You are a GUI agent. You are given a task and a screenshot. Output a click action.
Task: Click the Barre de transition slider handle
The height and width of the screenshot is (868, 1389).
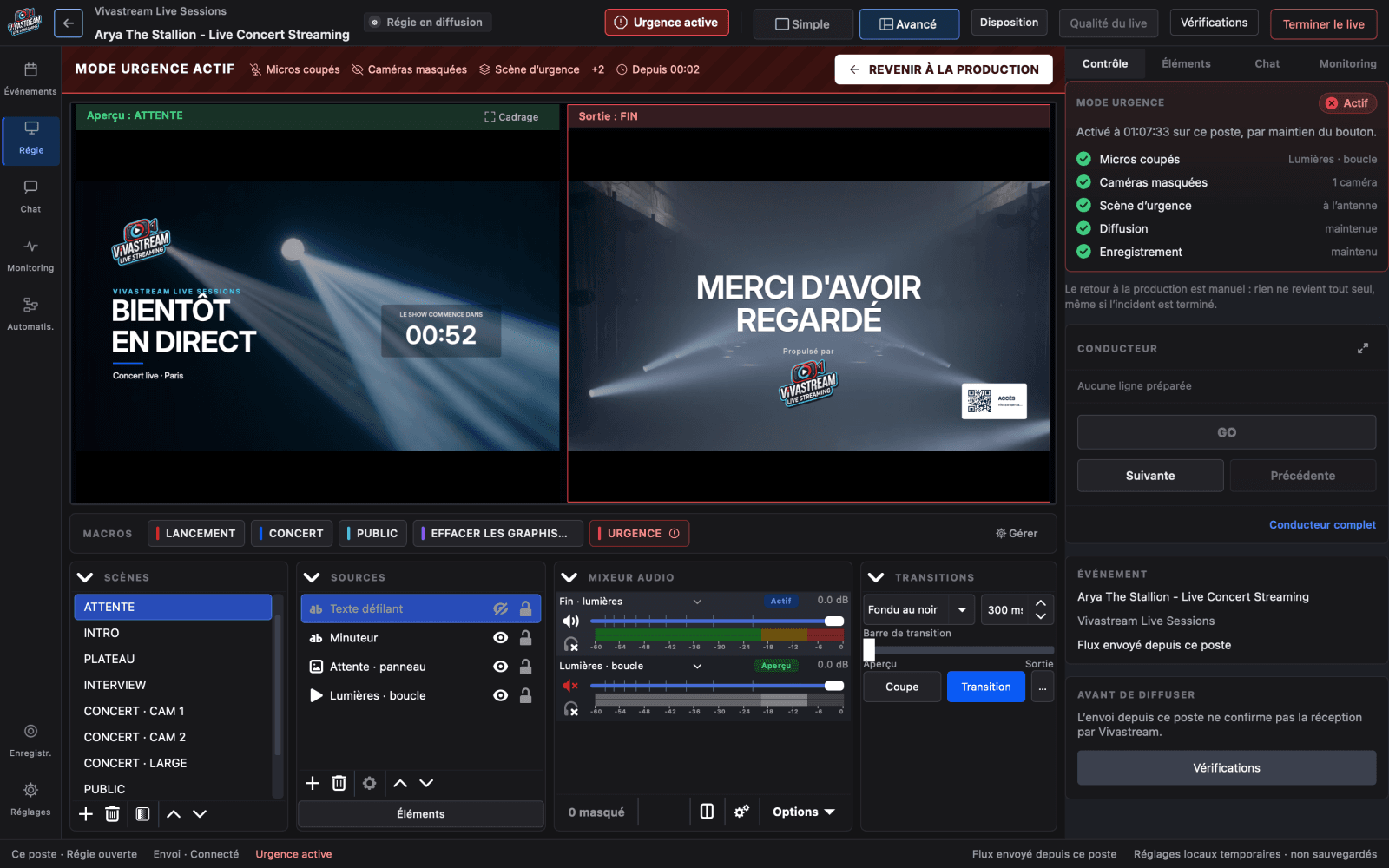click(869, 649)
